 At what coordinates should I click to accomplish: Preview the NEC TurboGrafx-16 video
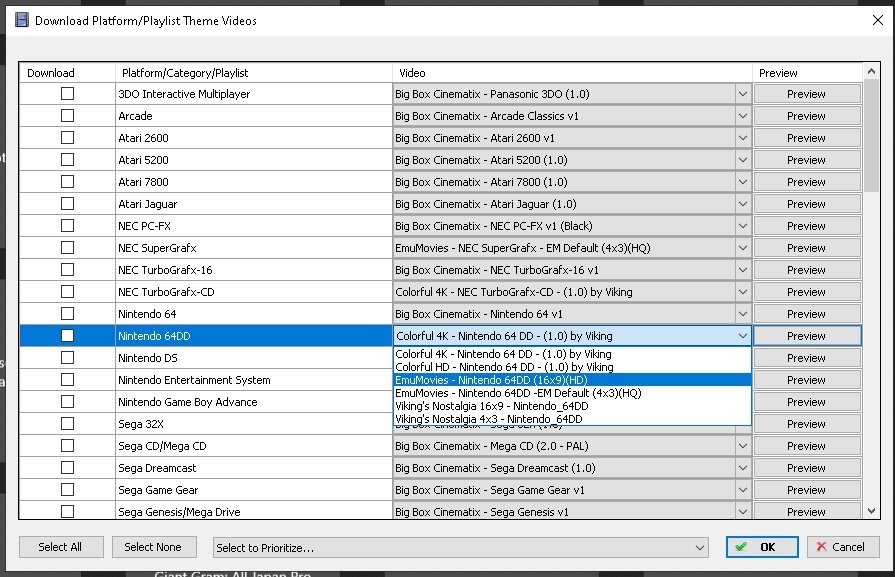pos(807,270)
